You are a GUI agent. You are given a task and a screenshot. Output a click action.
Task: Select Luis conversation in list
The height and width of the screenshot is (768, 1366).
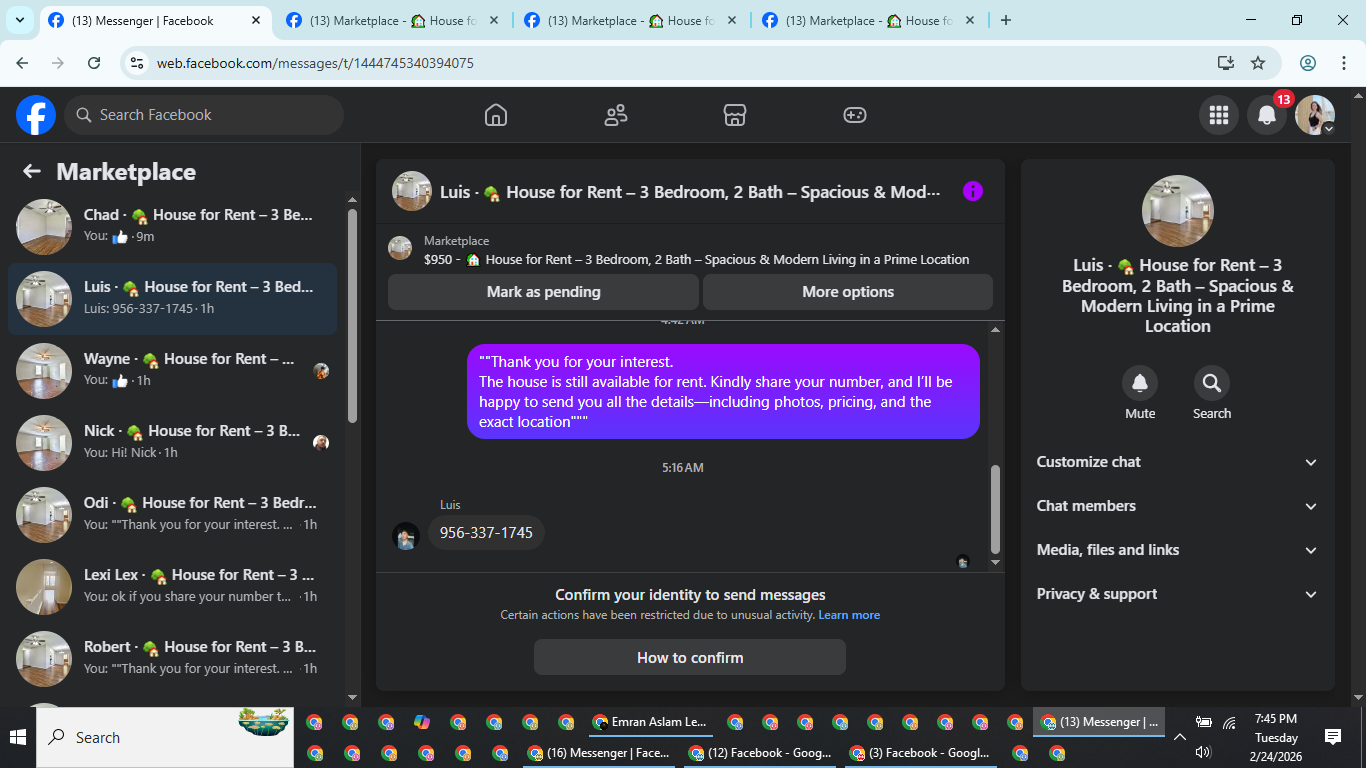[173, 298]
